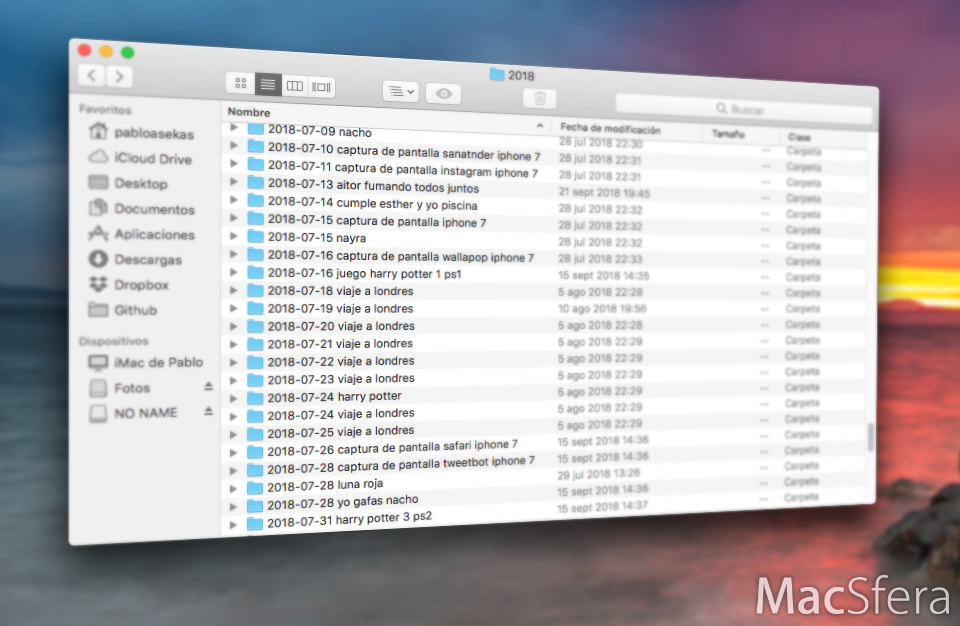Select 2018-07-25 viaje a londres

click(x=340, y=432)
